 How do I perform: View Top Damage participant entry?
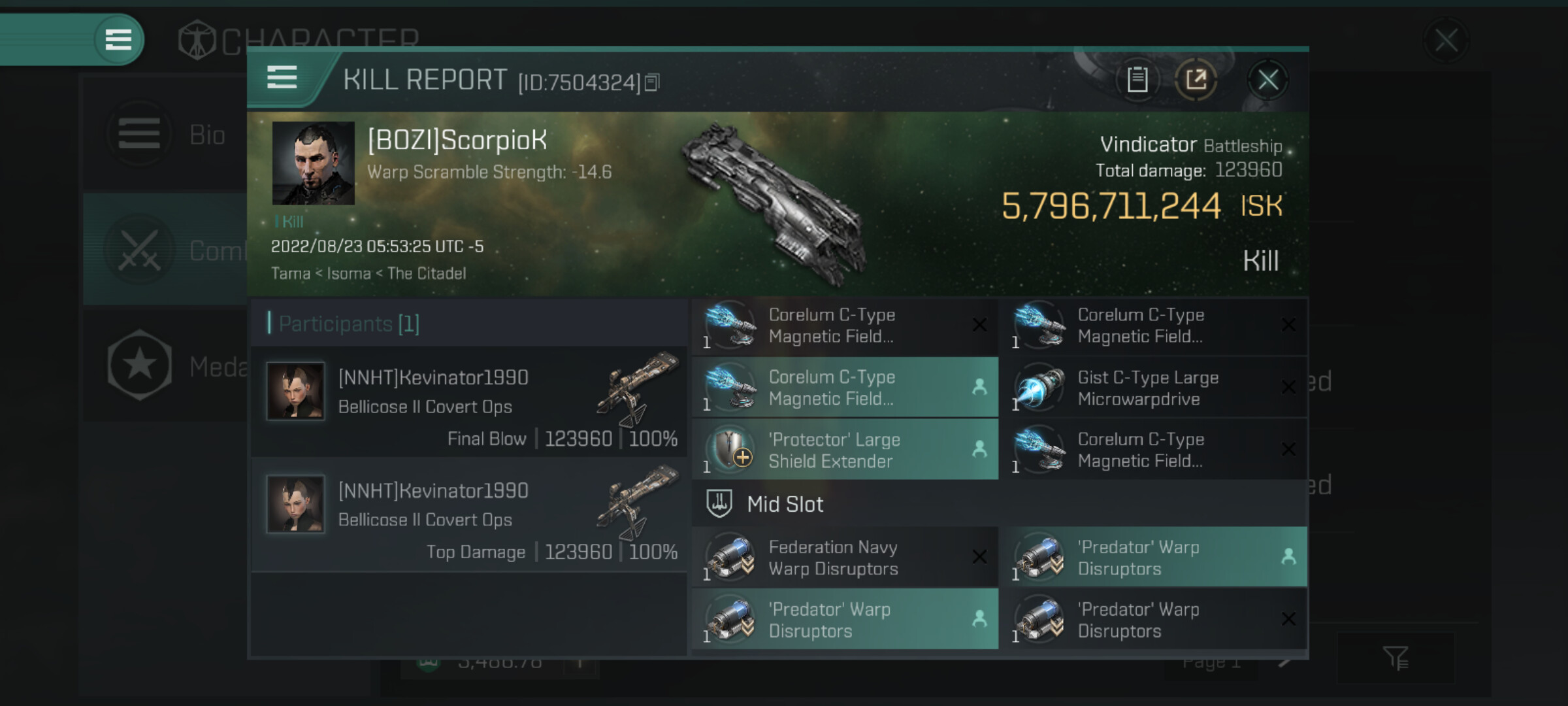469,515
